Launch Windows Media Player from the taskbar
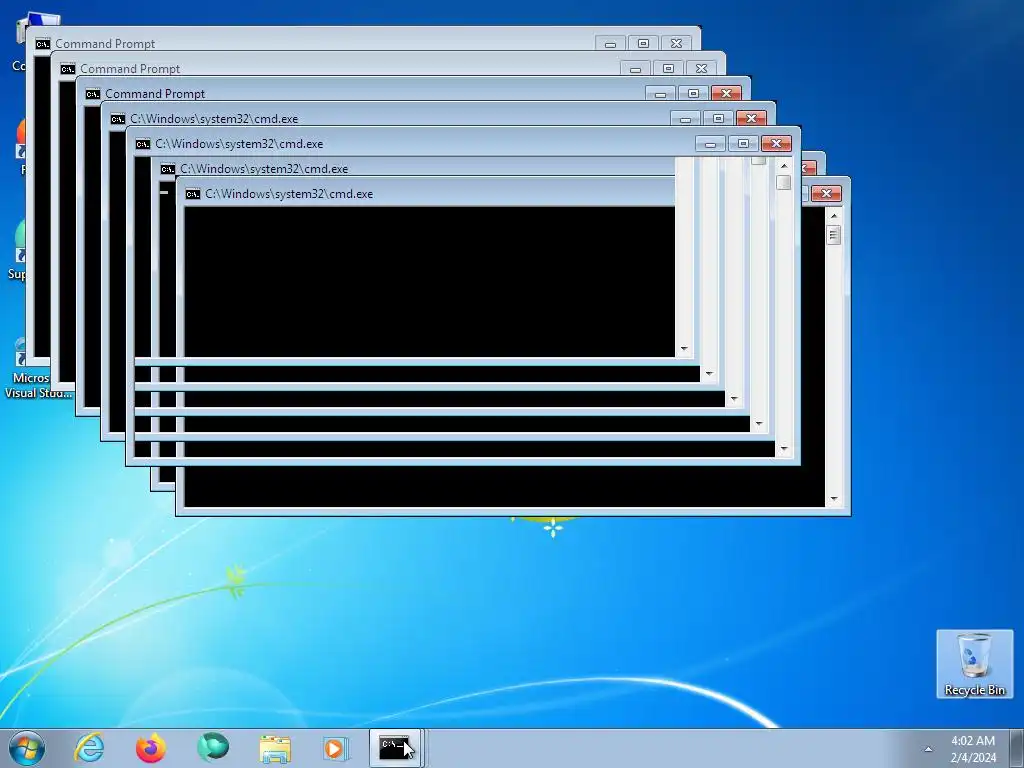This screenshot has width=1024, height=768. pyautogui.click(x=336, y=748)
